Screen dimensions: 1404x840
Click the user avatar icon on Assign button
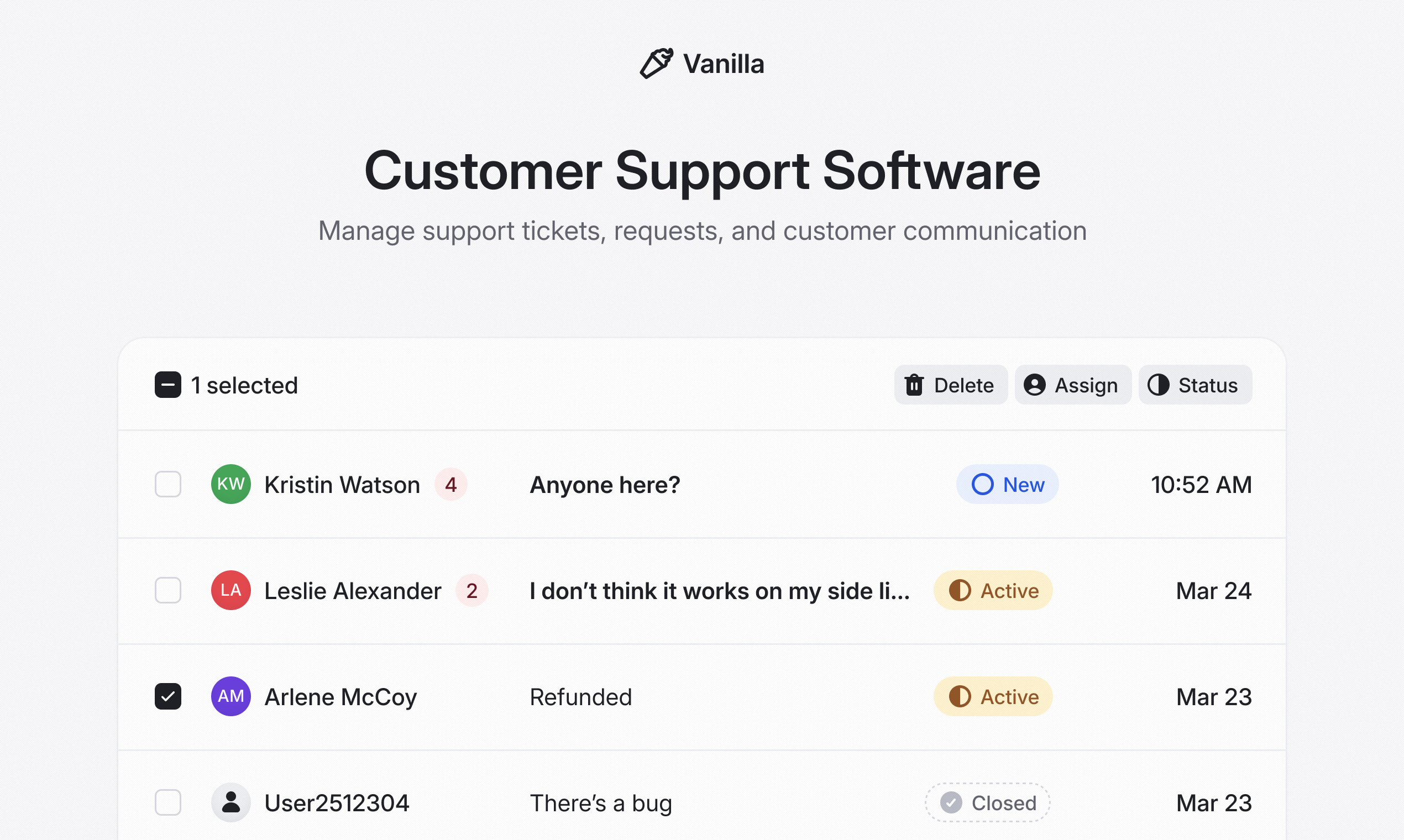pyautogui.click(x=1036, y=385)
